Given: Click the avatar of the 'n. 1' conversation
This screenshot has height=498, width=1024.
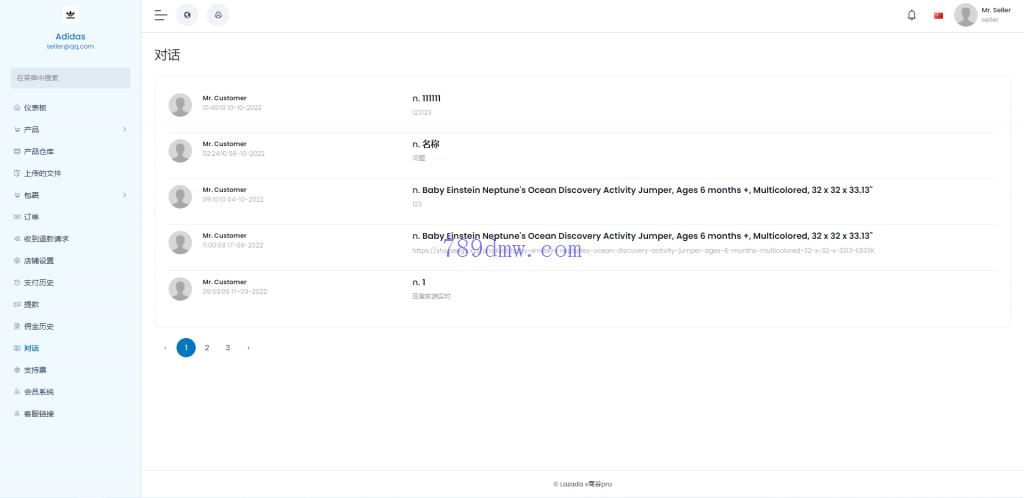Looking at the screenshot, I should 180,289.
